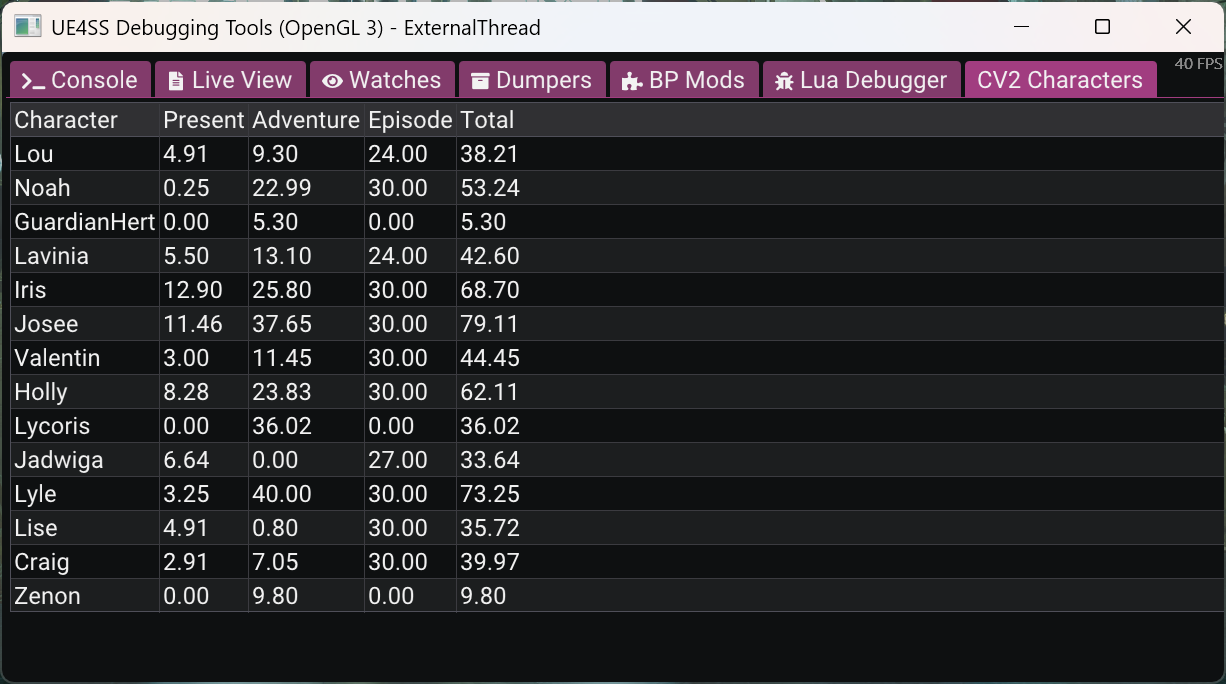Select the Lavinia character name
Screen dimensions: 1226x684
(52, 256)
